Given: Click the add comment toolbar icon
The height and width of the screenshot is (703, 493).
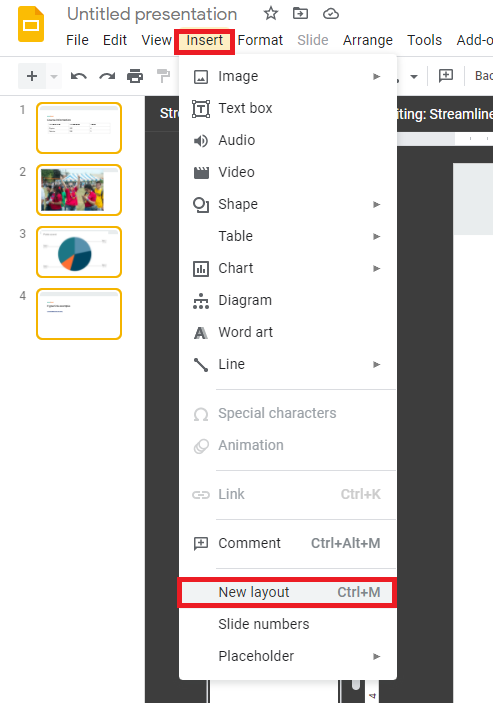Looking at the screenshot, I should click(445, 76).
